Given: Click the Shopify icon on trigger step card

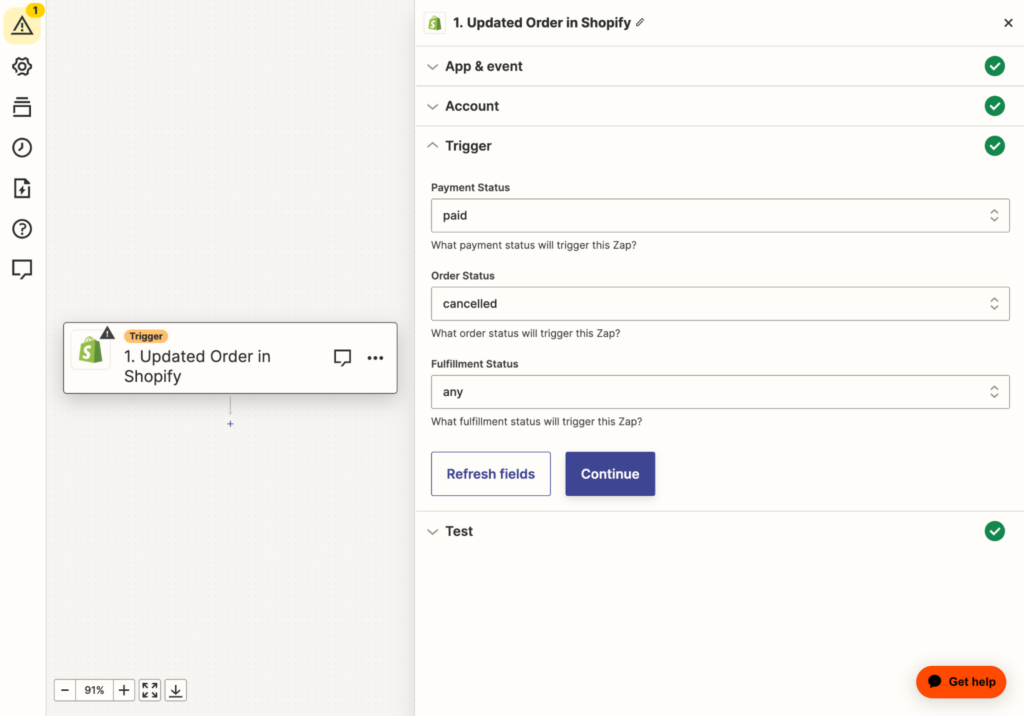Looking at the screenshot, I should 91,351.
